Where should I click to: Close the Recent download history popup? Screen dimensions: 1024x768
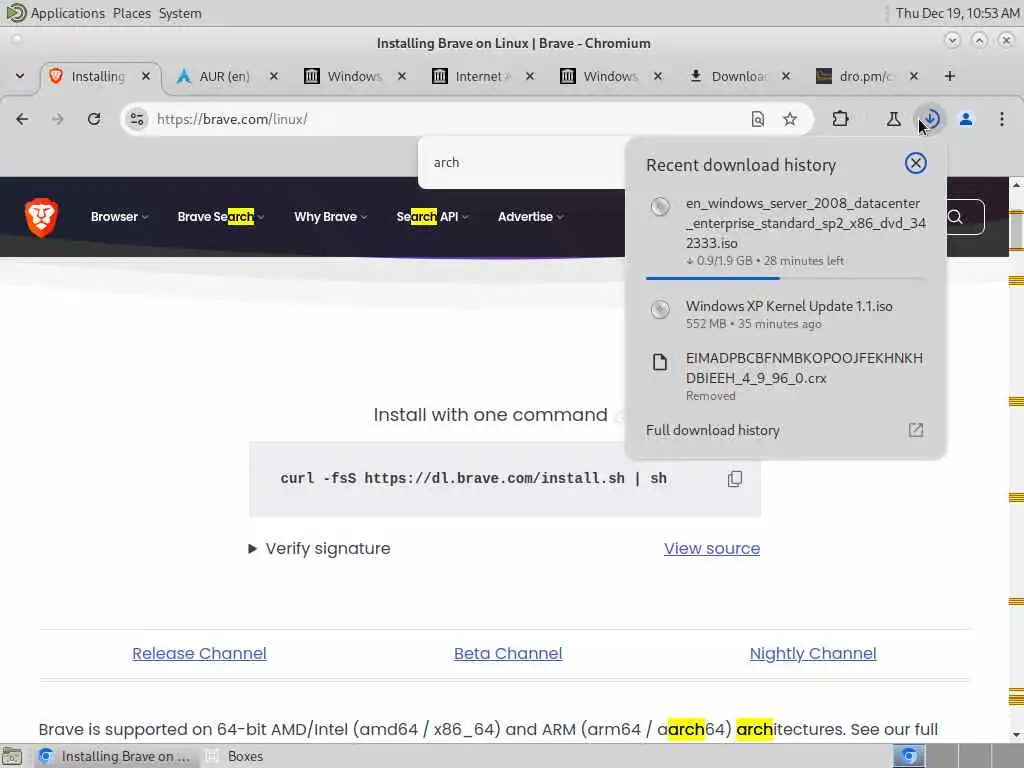pyautogui.click(x=916, y=163)
